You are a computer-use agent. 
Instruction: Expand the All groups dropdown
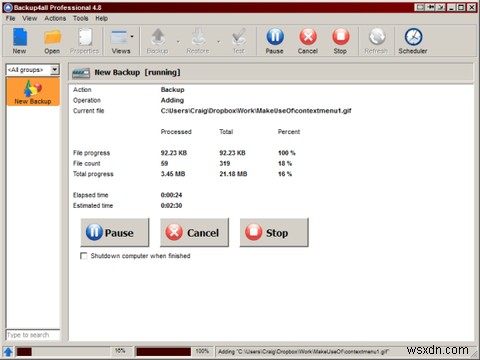coord(54,70)
